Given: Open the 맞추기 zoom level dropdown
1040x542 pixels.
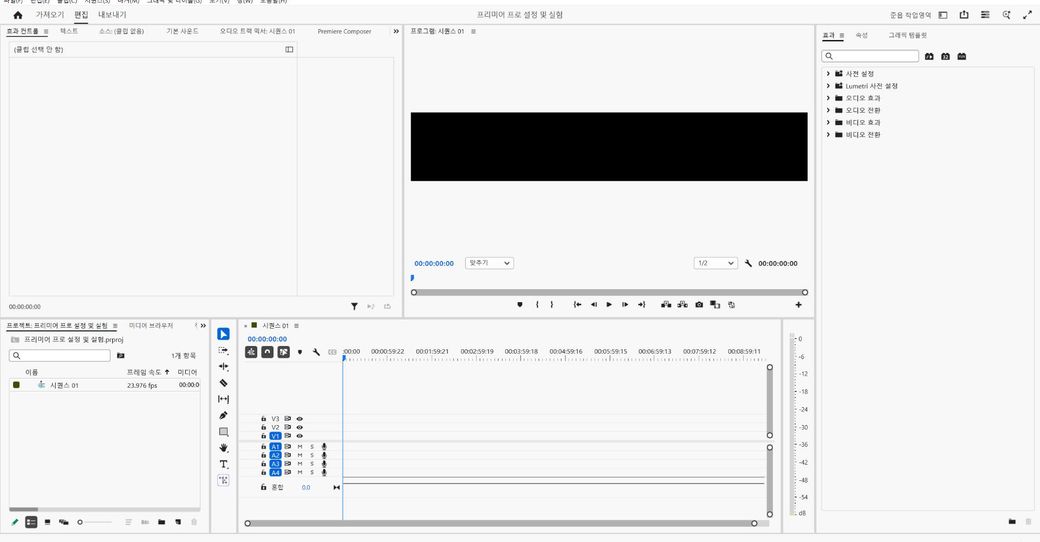Looking at the screenshot, I should (489, 263).
